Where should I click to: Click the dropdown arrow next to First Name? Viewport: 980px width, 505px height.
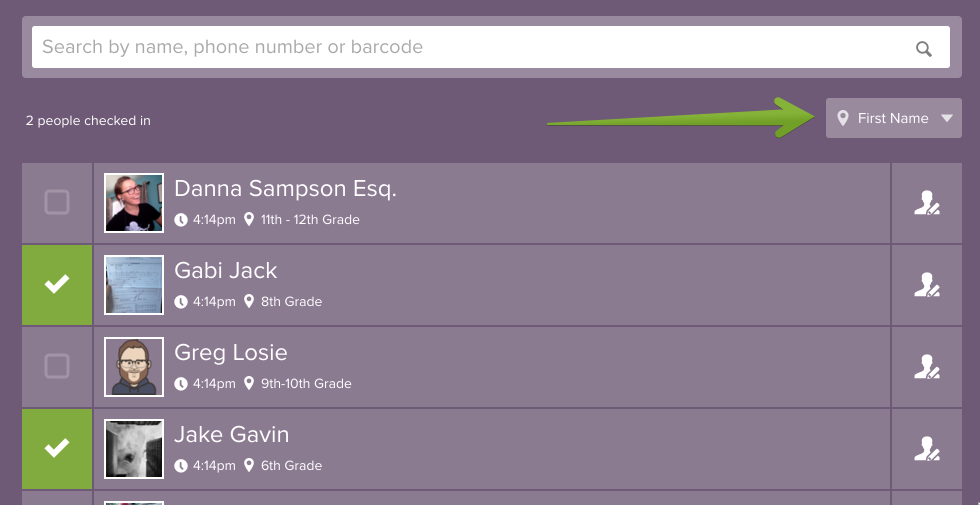(947, 118)
